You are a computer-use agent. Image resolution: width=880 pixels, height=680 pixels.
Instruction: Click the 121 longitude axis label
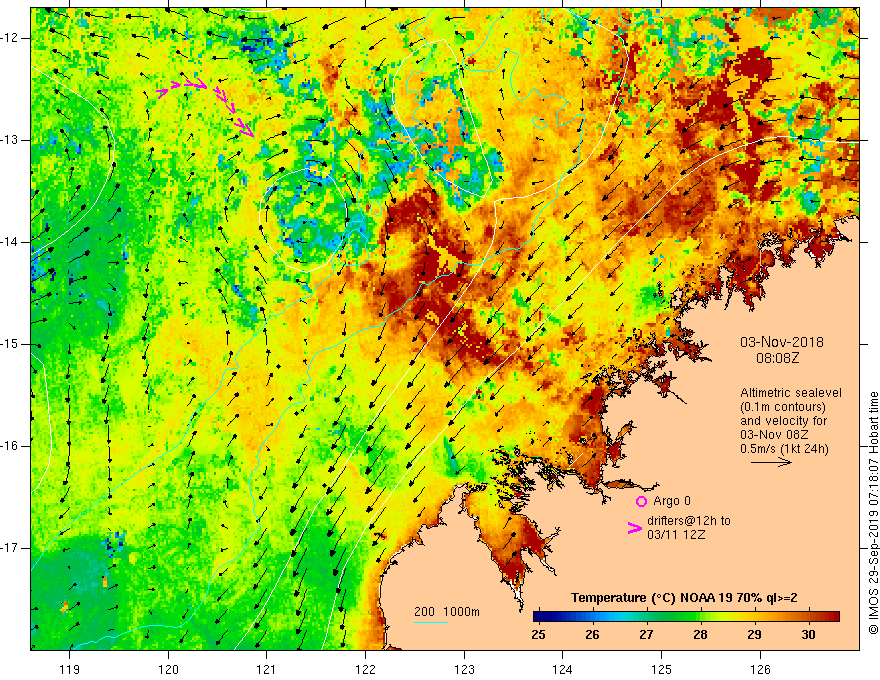coord(267,669)
